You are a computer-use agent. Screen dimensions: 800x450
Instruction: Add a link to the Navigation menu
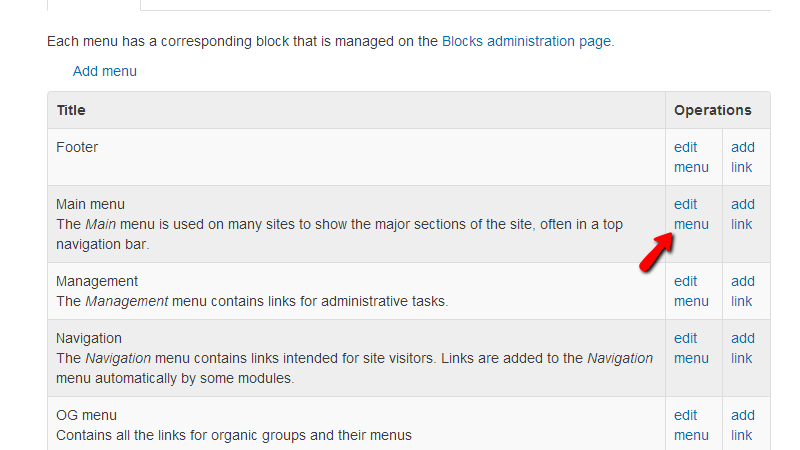click(x=742, y=348)
